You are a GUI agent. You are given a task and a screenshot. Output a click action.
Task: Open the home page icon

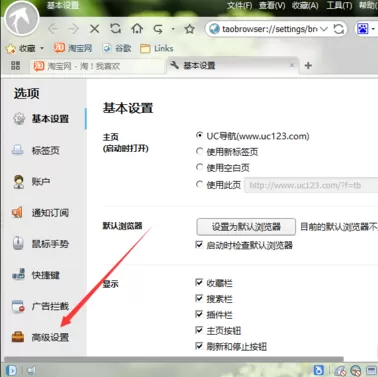pos(137,29)
